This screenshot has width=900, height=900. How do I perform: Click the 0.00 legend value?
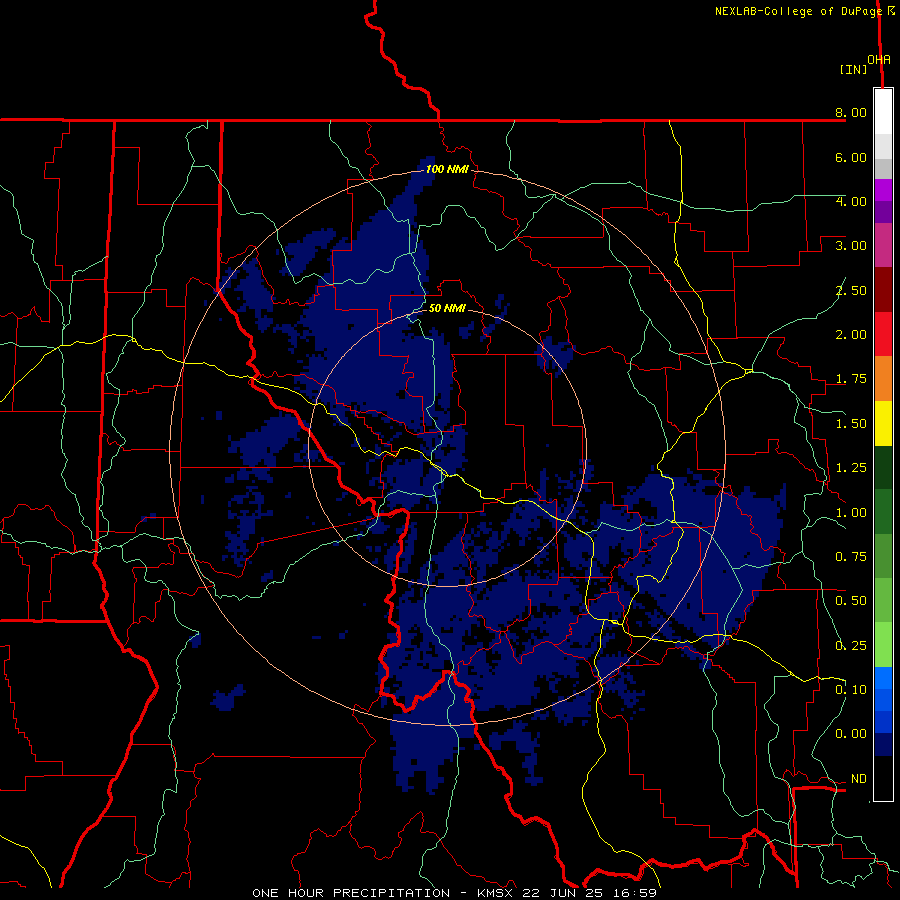(x=851, y=734)
